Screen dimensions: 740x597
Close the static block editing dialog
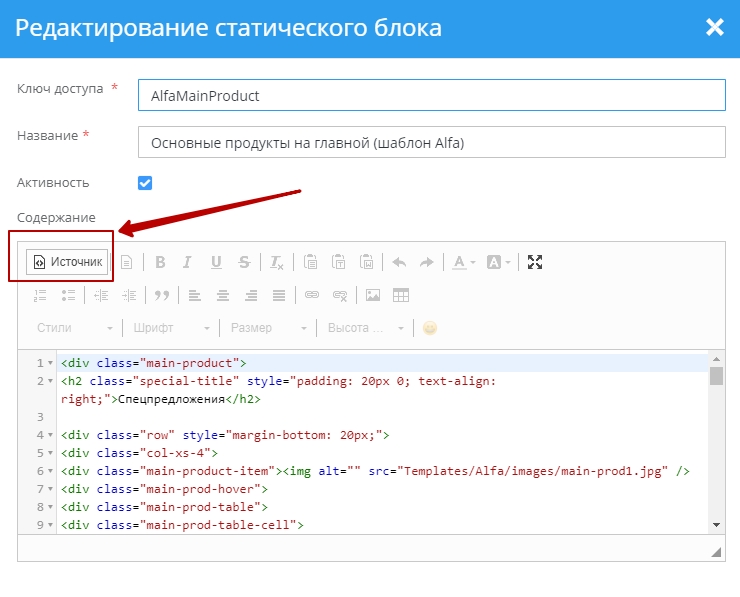pos(714,27)
